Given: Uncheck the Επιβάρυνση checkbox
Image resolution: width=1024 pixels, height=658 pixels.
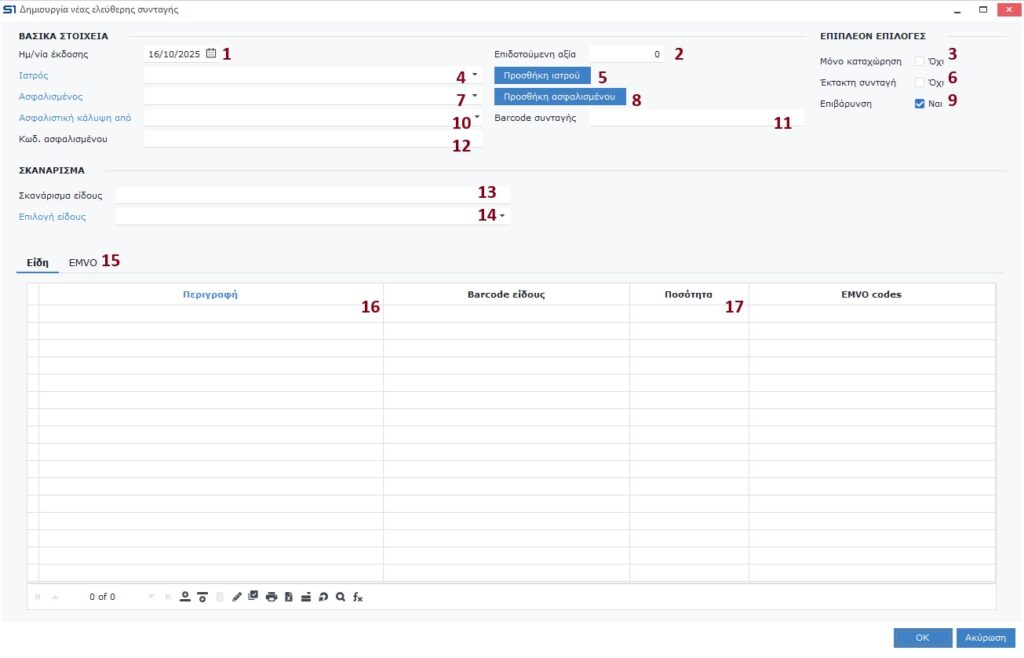Looking at the screenshot, I should click(x=919, y=103).
